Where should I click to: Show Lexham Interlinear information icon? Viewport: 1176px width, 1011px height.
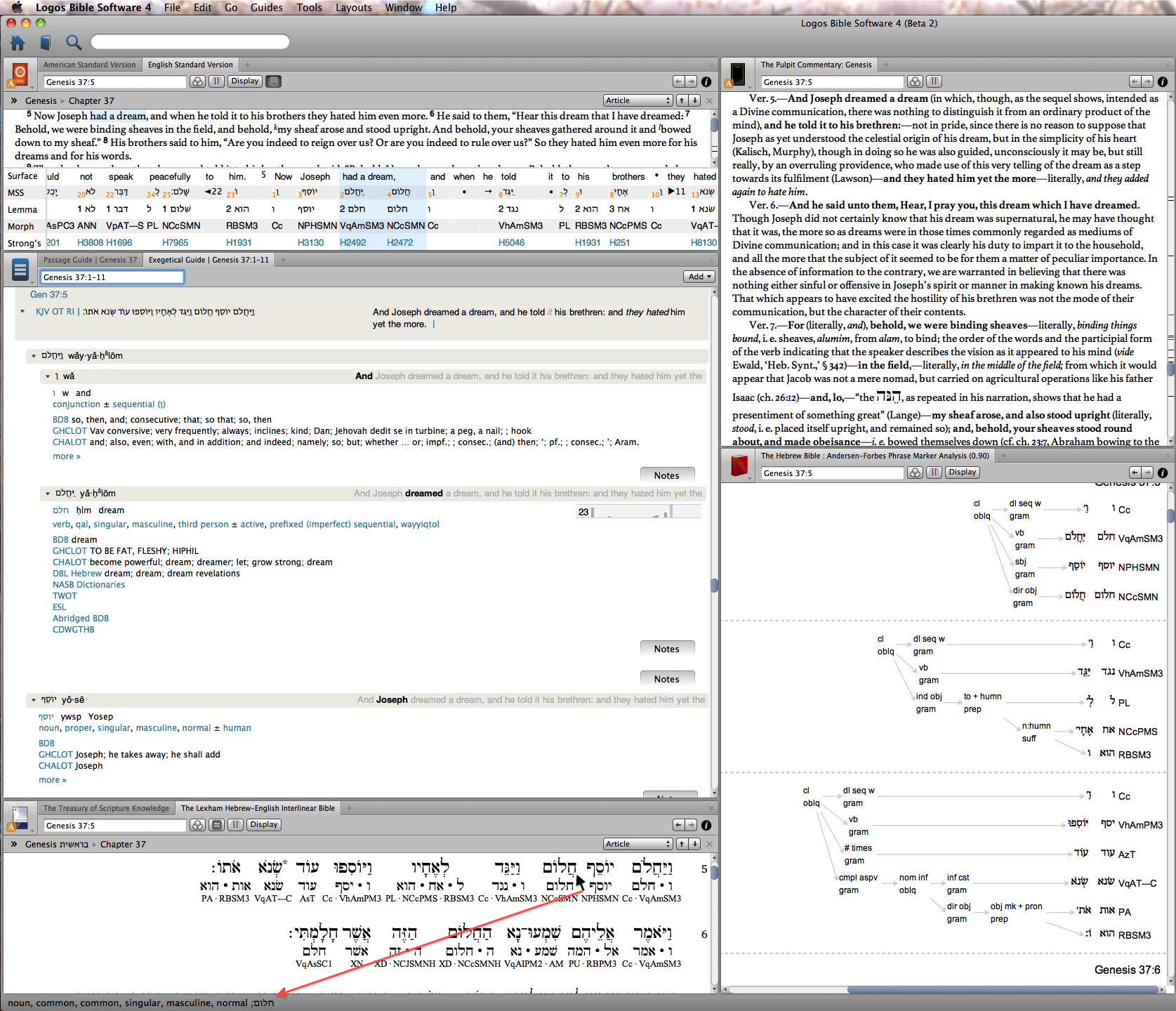pos(706,825)
